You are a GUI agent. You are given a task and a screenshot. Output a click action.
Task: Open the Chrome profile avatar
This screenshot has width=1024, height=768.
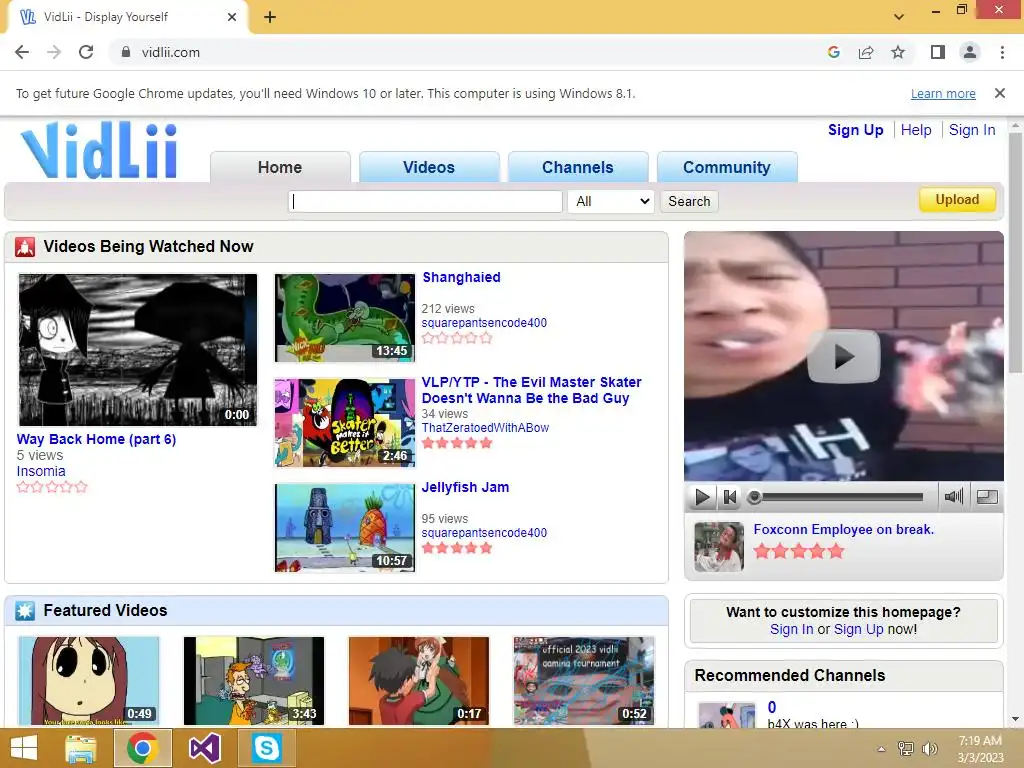(970, 52)
